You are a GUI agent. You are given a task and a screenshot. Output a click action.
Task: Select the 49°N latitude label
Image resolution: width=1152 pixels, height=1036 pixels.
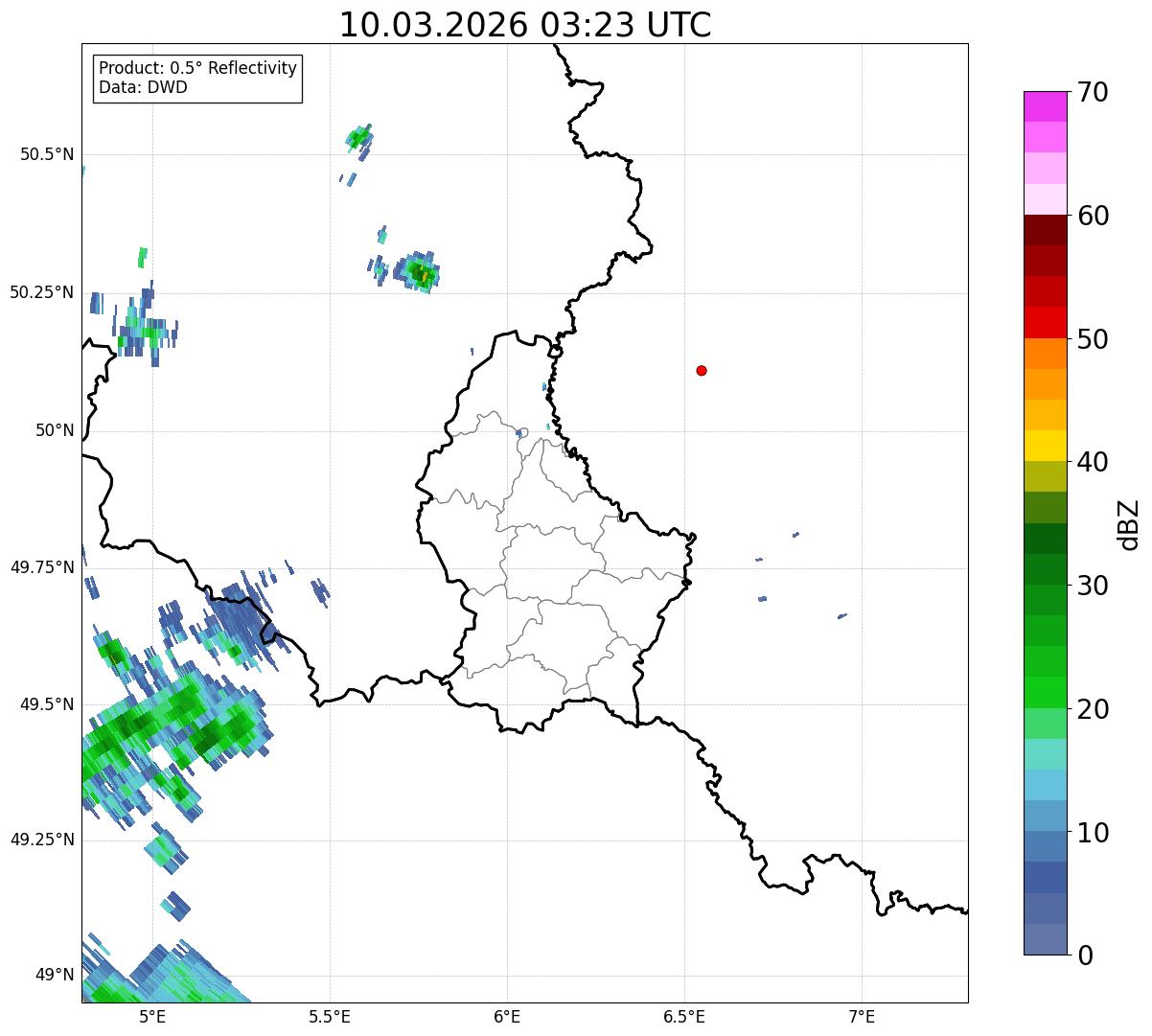coord(55,975)
